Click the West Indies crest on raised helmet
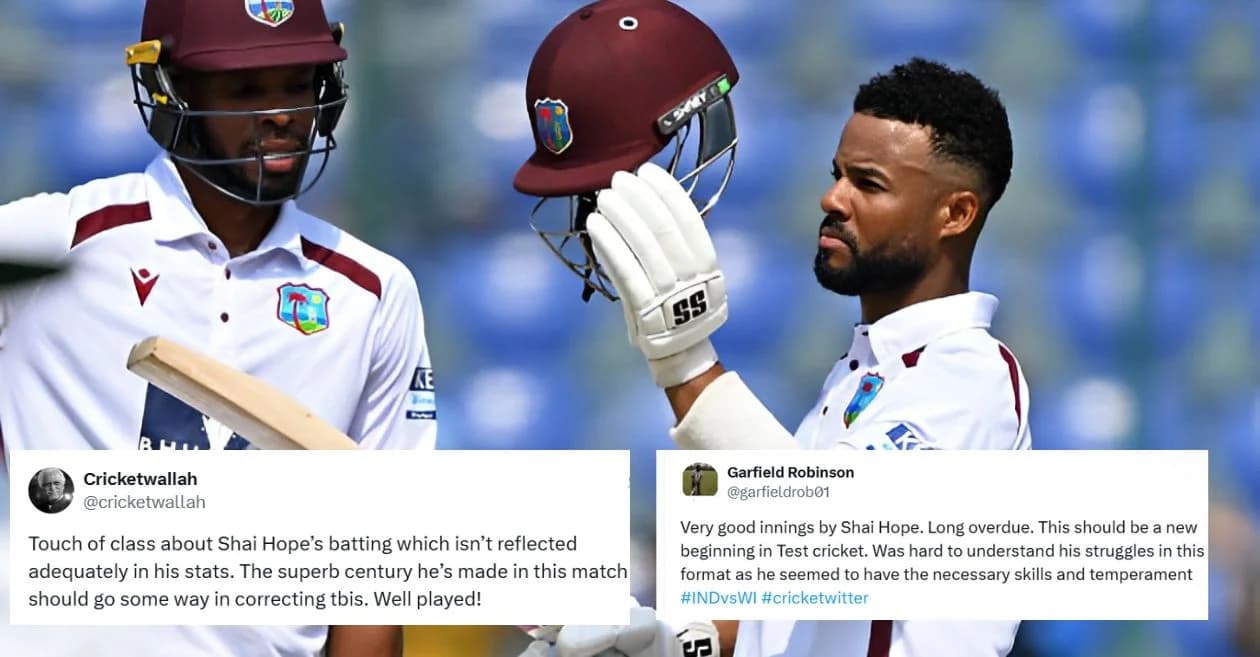This screenshot has height=657, width=1260. click(x=553, y=125)
